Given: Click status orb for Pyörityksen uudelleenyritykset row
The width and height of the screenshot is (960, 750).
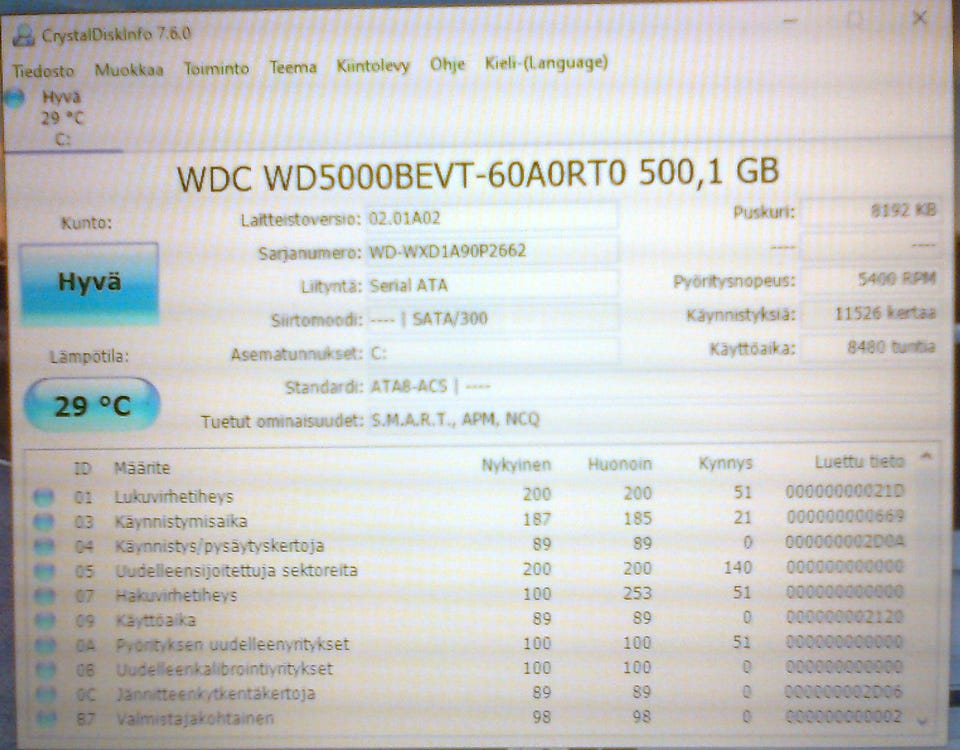Looking at the screenshot, I should coord(45,645).
